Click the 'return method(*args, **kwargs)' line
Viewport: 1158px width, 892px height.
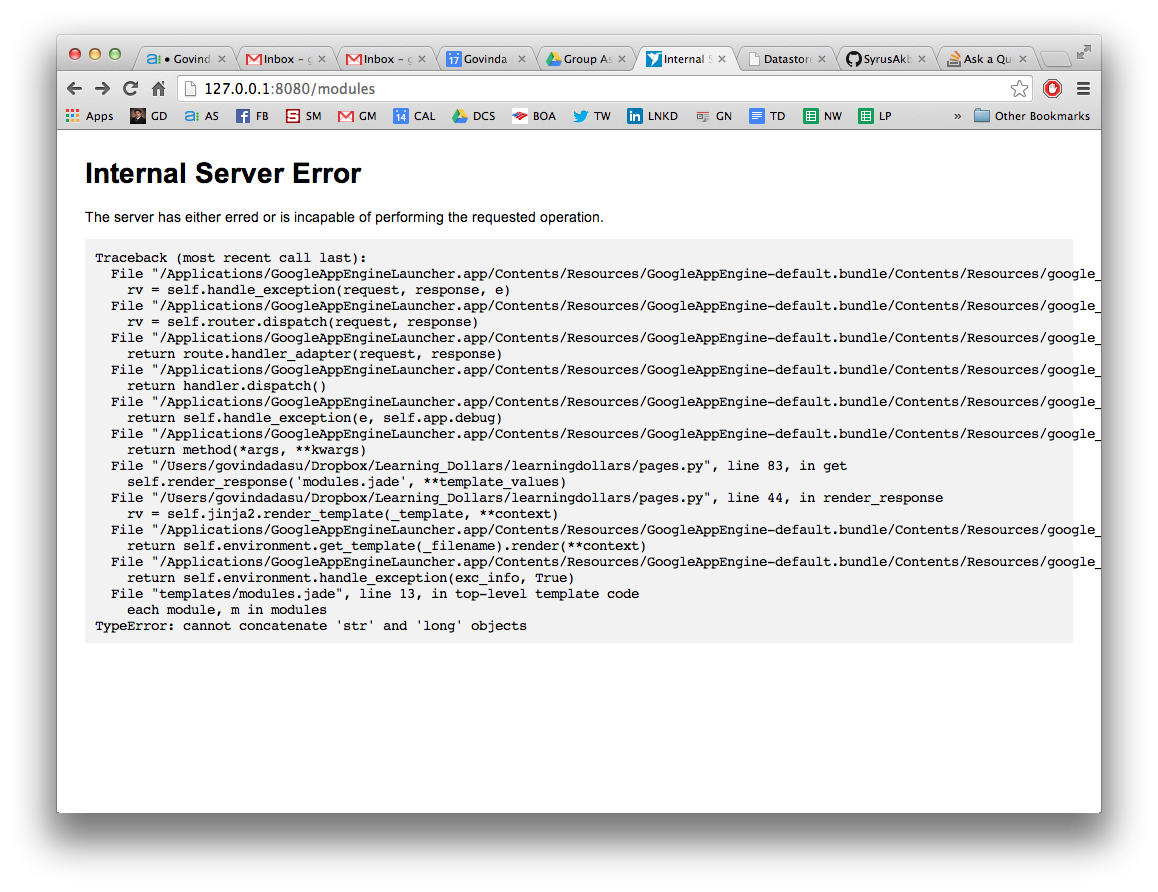click(x=247, y=450)
